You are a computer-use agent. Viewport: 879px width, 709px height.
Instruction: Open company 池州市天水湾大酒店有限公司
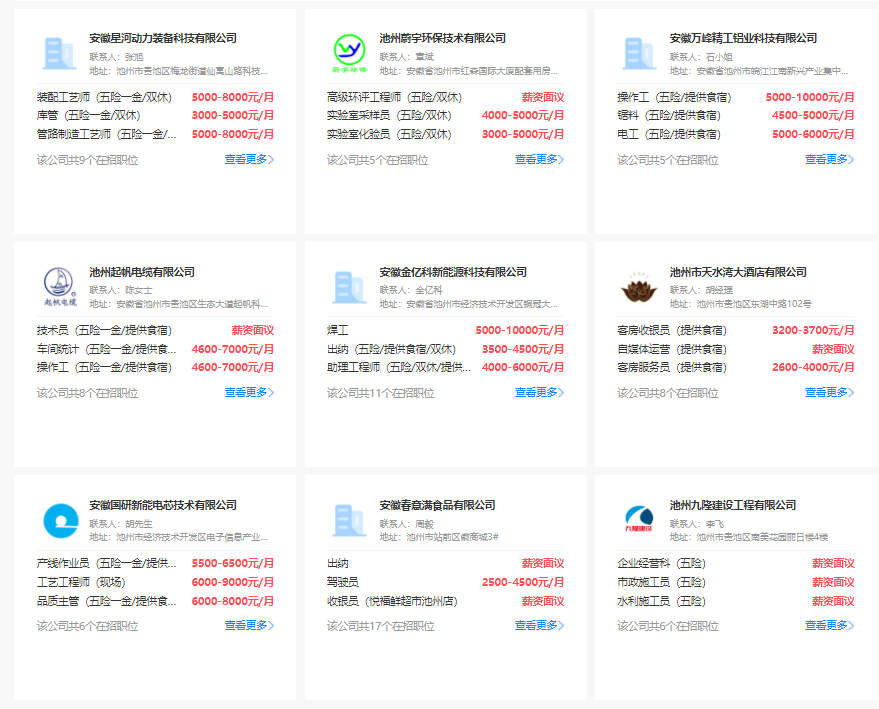coord(738,272)
